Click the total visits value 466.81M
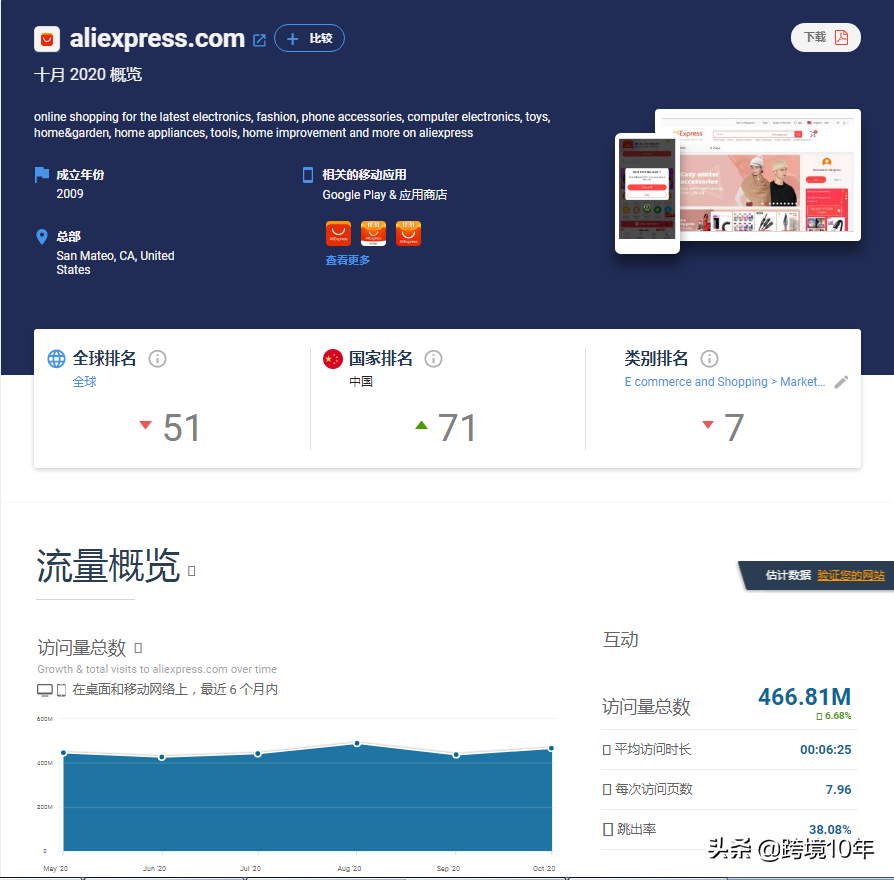Viewport: 894px width, 880px height. [x=804, y=697]
